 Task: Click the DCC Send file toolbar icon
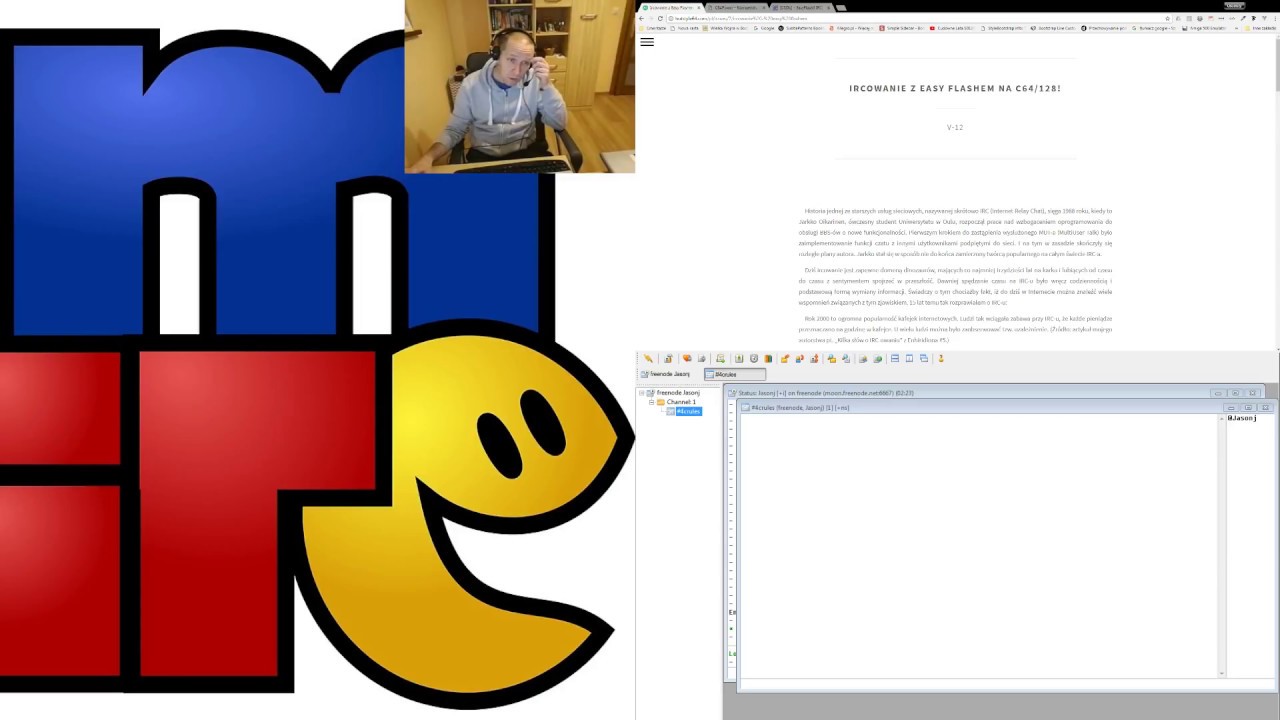[785, 358]
